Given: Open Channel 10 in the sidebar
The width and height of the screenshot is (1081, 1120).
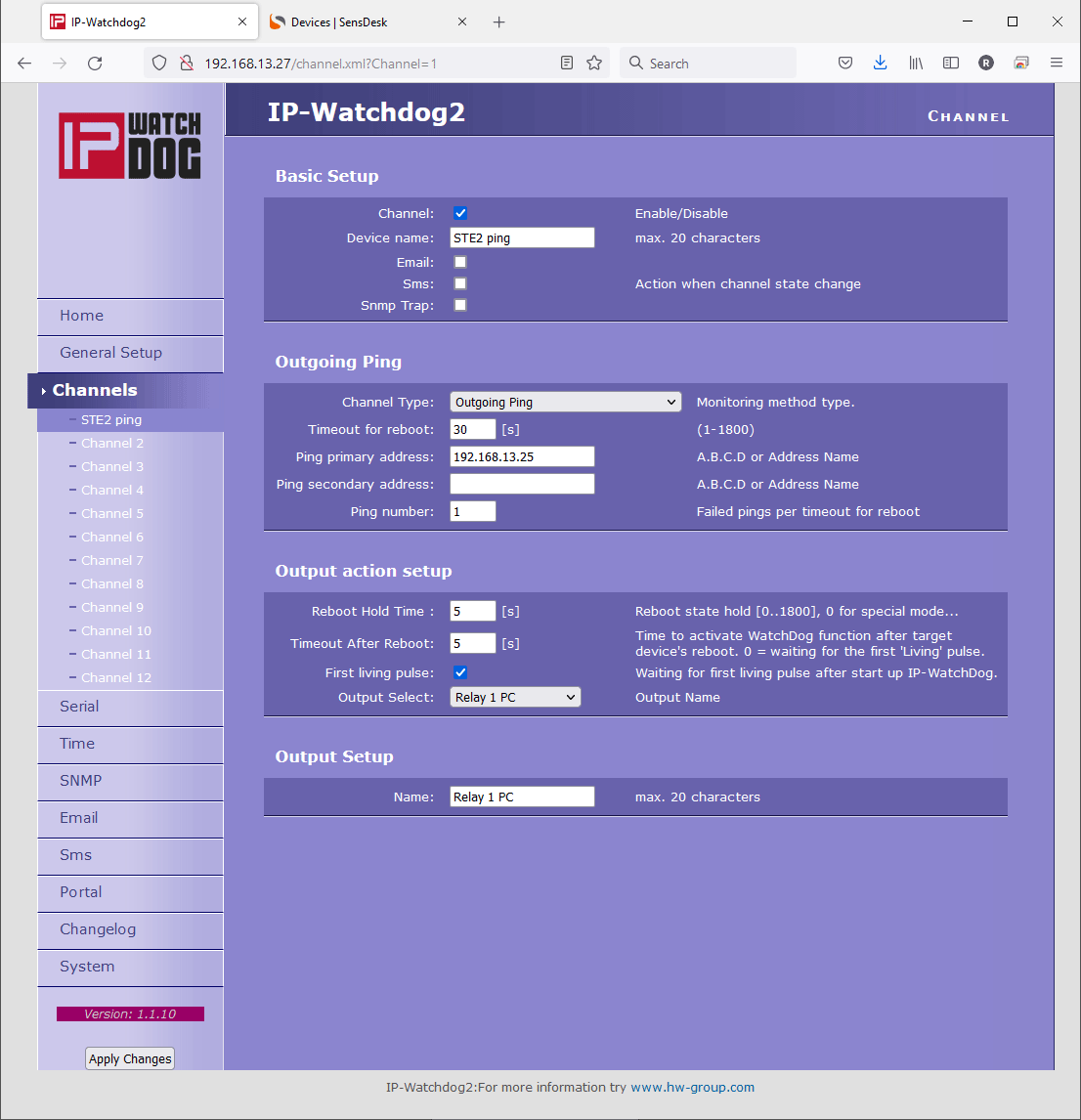Looking at the screenshot, I should pos(116,631).
